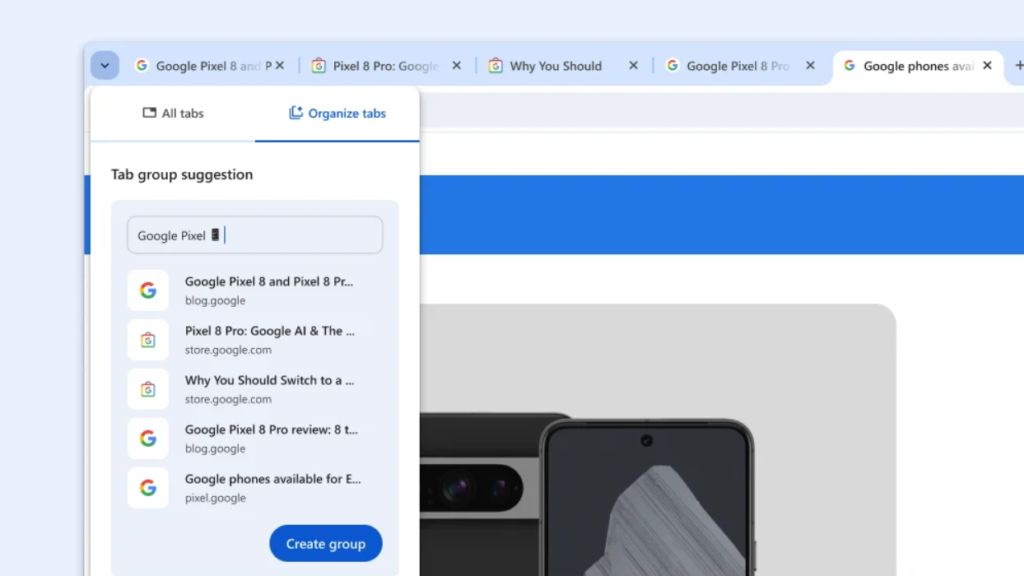The width and height of the screenshot is (1024, 576).
Task: Click the Tab group suggestion heading
Action: (x=182, y=174)
